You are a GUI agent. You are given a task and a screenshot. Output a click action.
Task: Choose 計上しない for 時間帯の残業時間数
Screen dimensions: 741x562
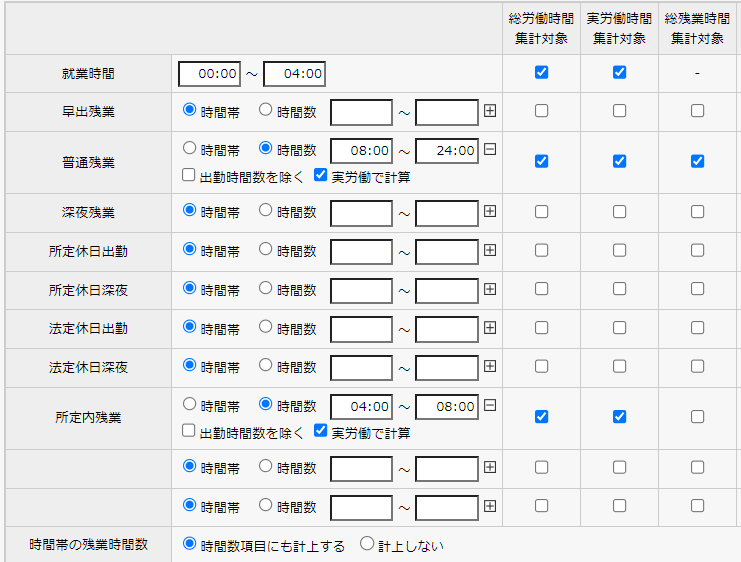click(367, 544)
